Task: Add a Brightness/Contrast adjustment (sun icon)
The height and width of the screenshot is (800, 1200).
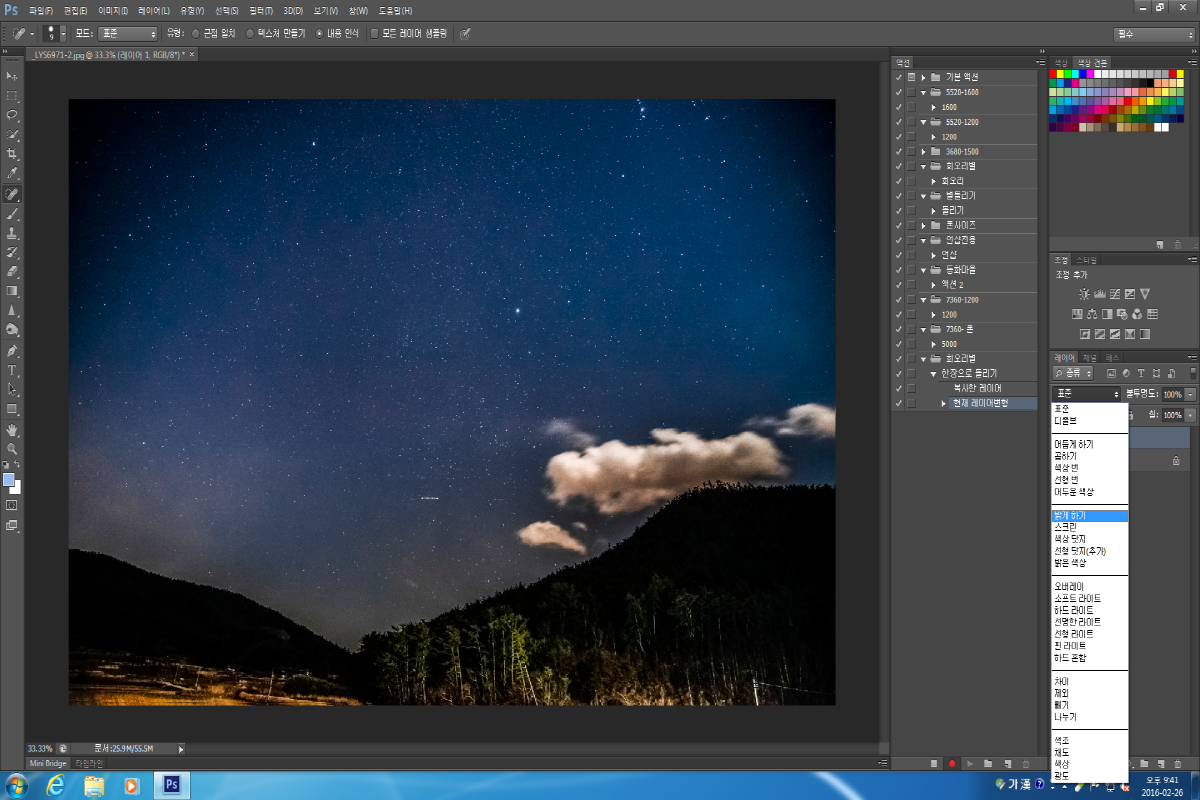Action: tap(1084, 294)
